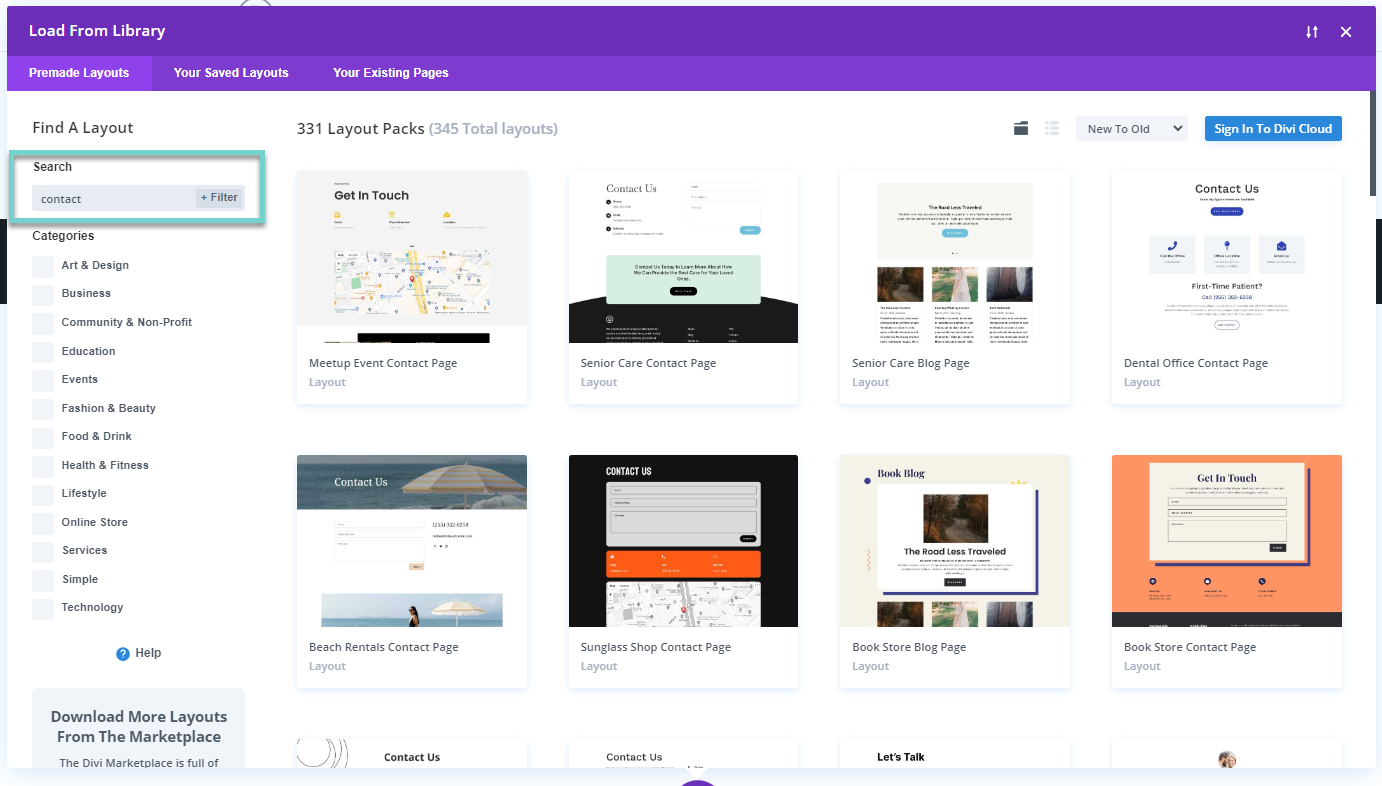This screenshot has height=786, width=1382.
Task: Open Senior Care Contact Page thumbnail
Action: (683, 257)
